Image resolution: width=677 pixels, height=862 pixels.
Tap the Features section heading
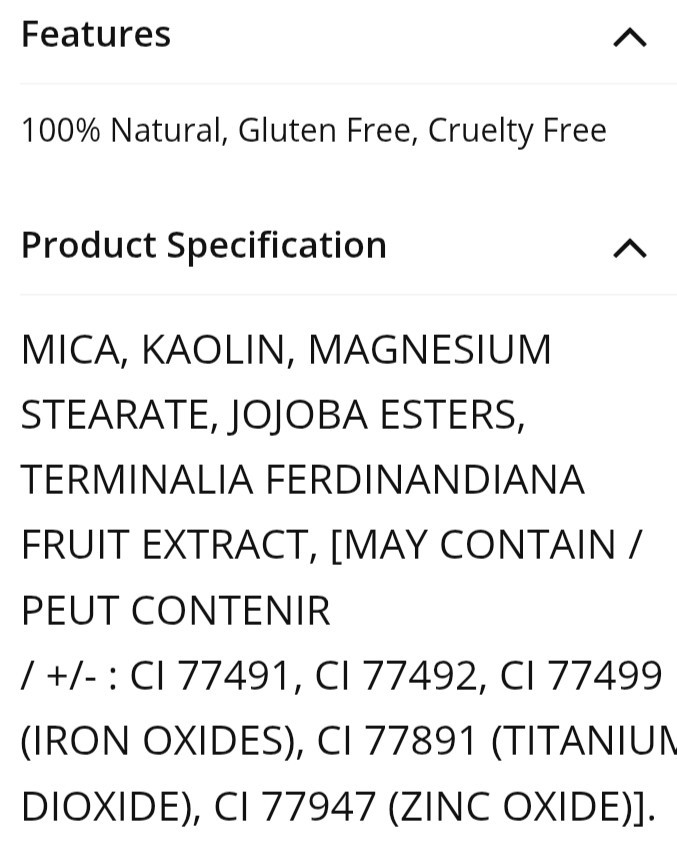[96, 34]
